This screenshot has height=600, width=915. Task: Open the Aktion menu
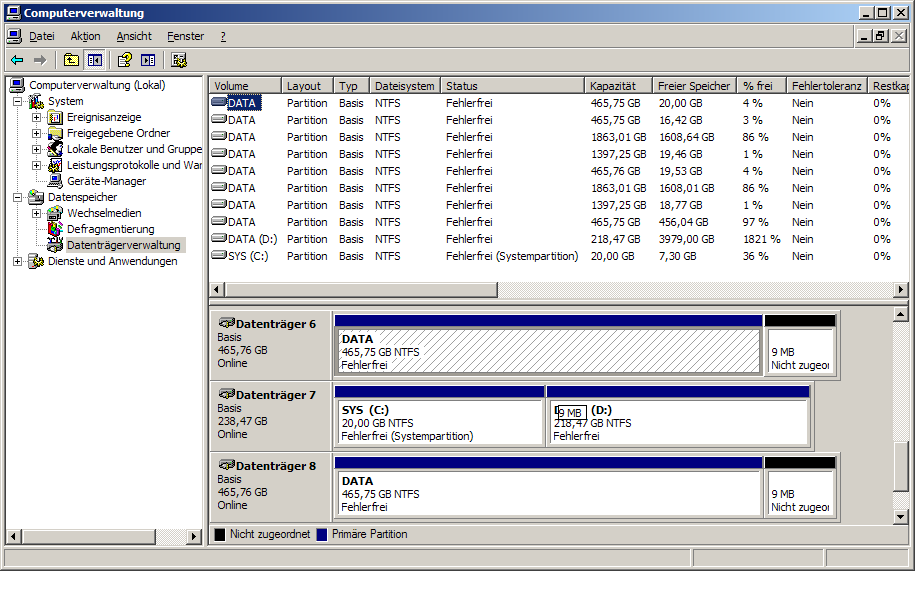click(x=85, y=36)
